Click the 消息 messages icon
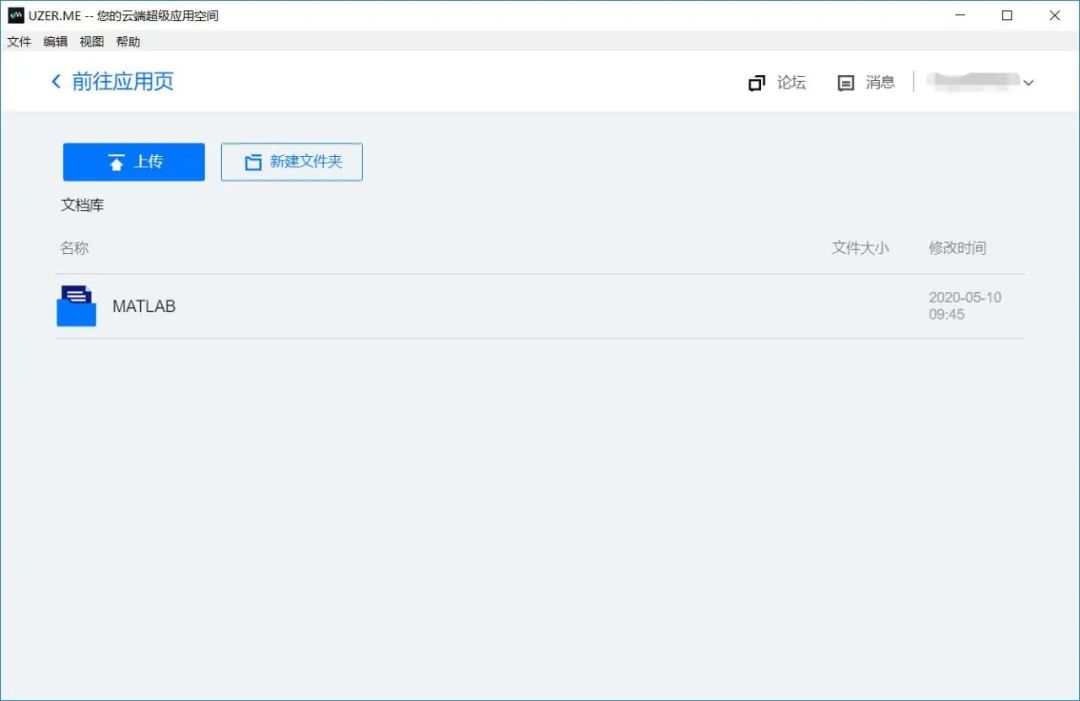Image resolution: width=1080 pixels, height=701 pixels. (846, 83)
